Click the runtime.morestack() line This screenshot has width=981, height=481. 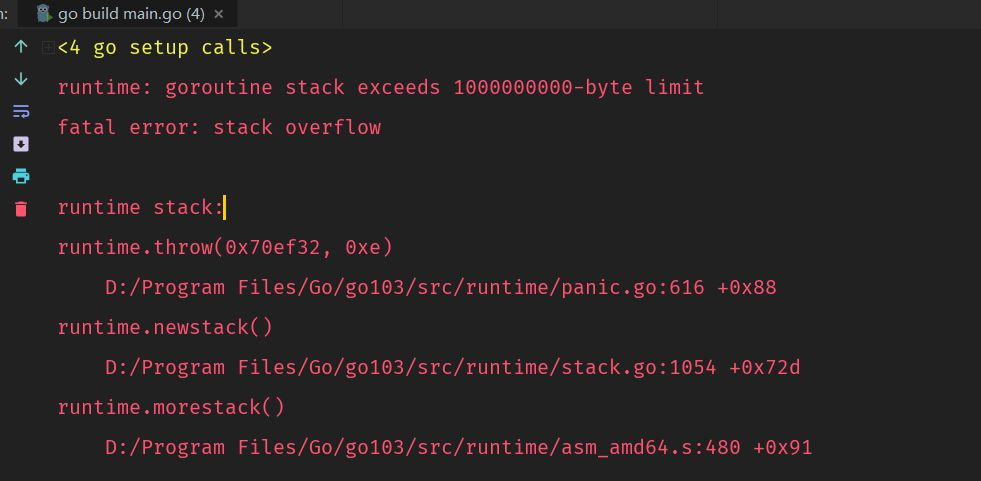171,408
